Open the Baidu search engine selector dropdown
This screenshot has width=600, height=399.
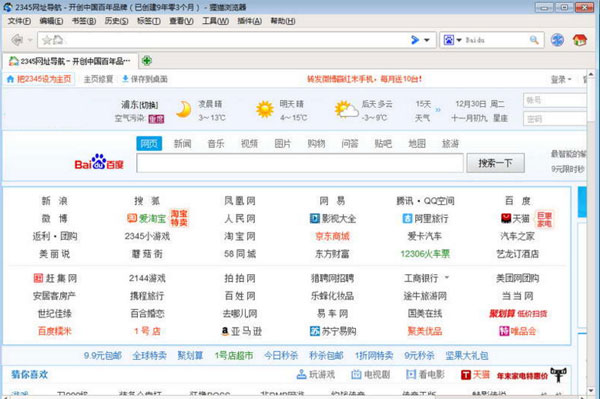tap(459, 40)
